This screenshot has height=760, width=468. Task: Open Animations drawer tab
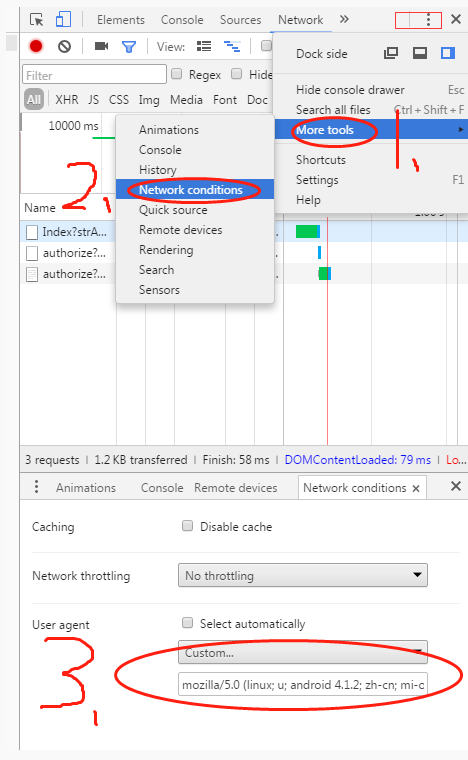(x=86, y=488)
